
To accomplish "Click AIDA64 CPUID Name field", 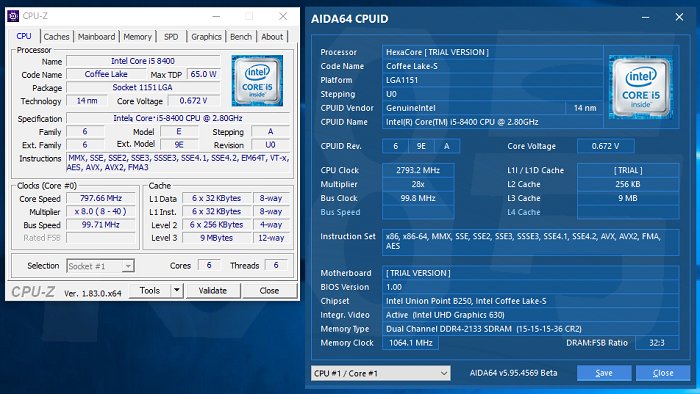I will (x=492, y=122).
